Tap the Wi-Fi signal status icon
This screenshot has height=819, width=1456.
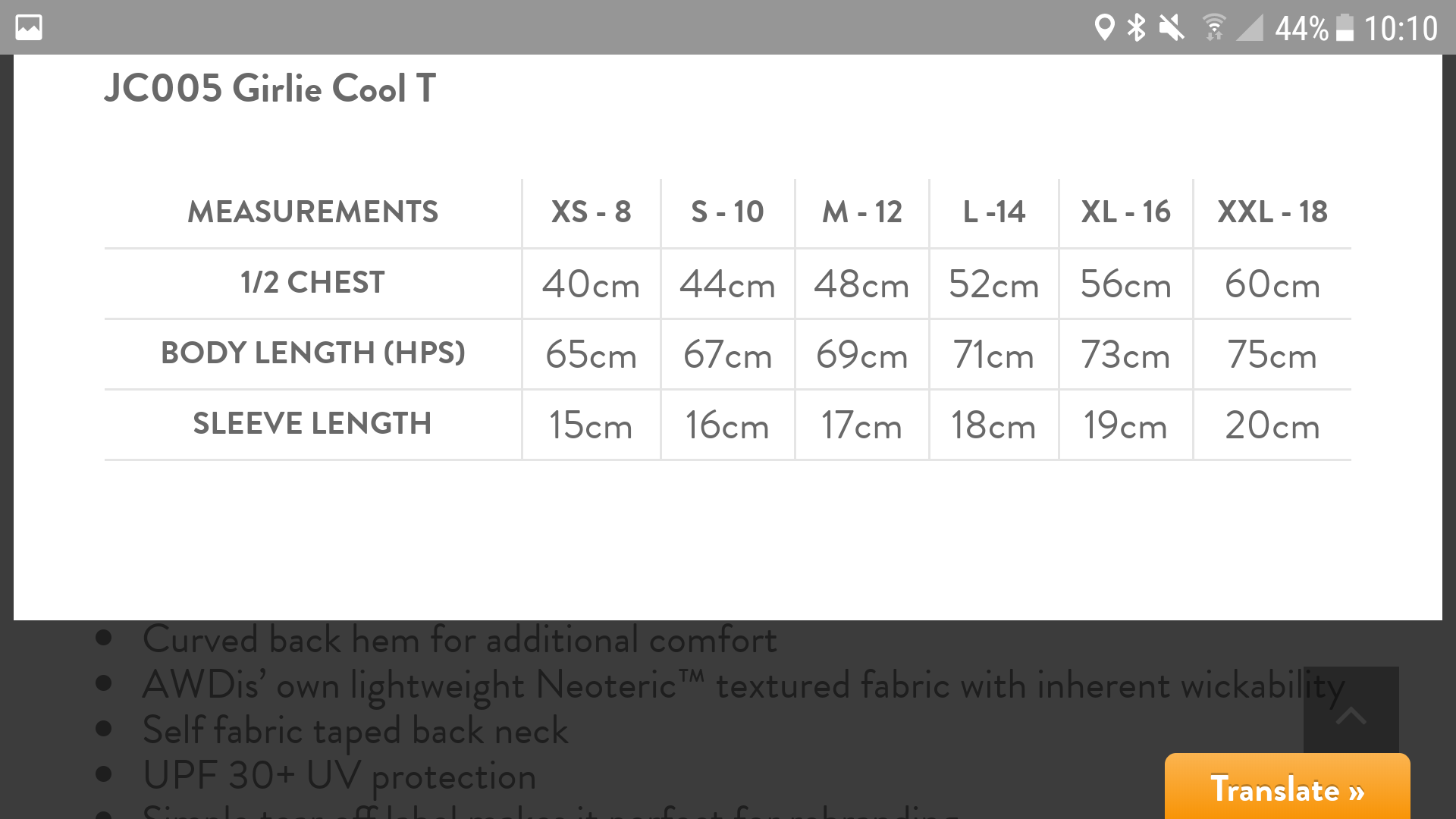point(1213,28)
